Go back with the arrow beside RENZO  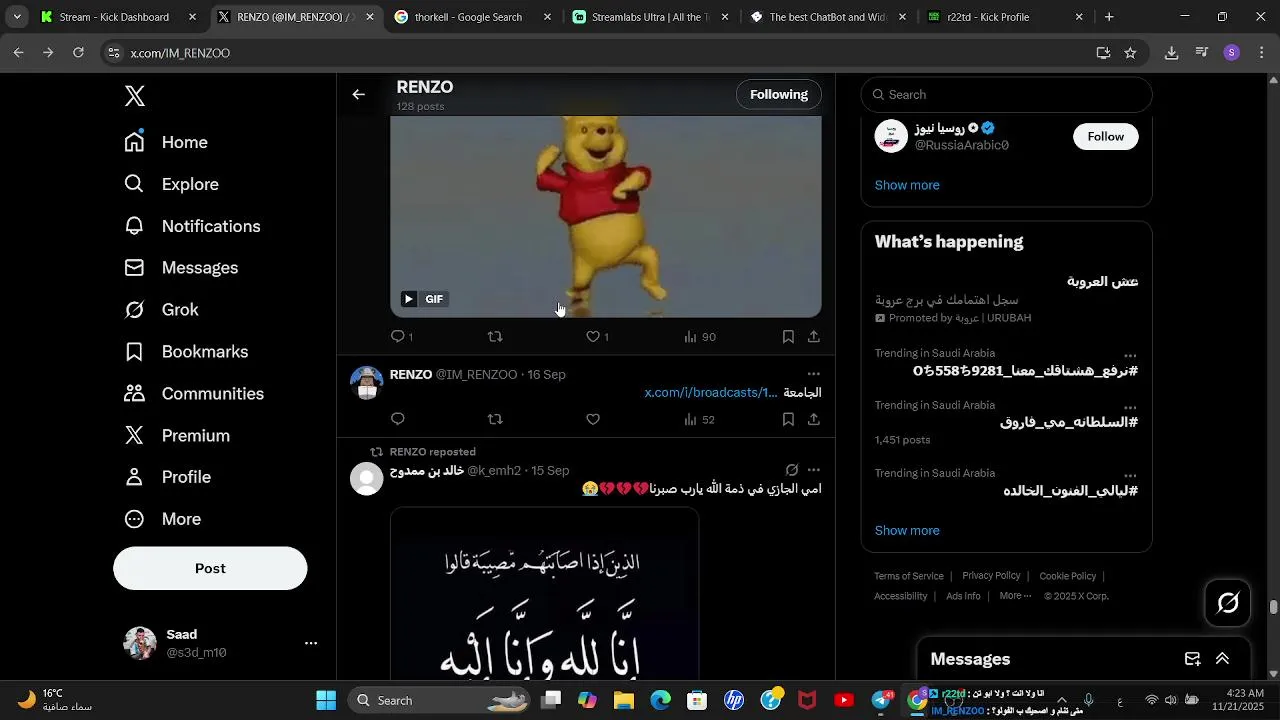358,94
